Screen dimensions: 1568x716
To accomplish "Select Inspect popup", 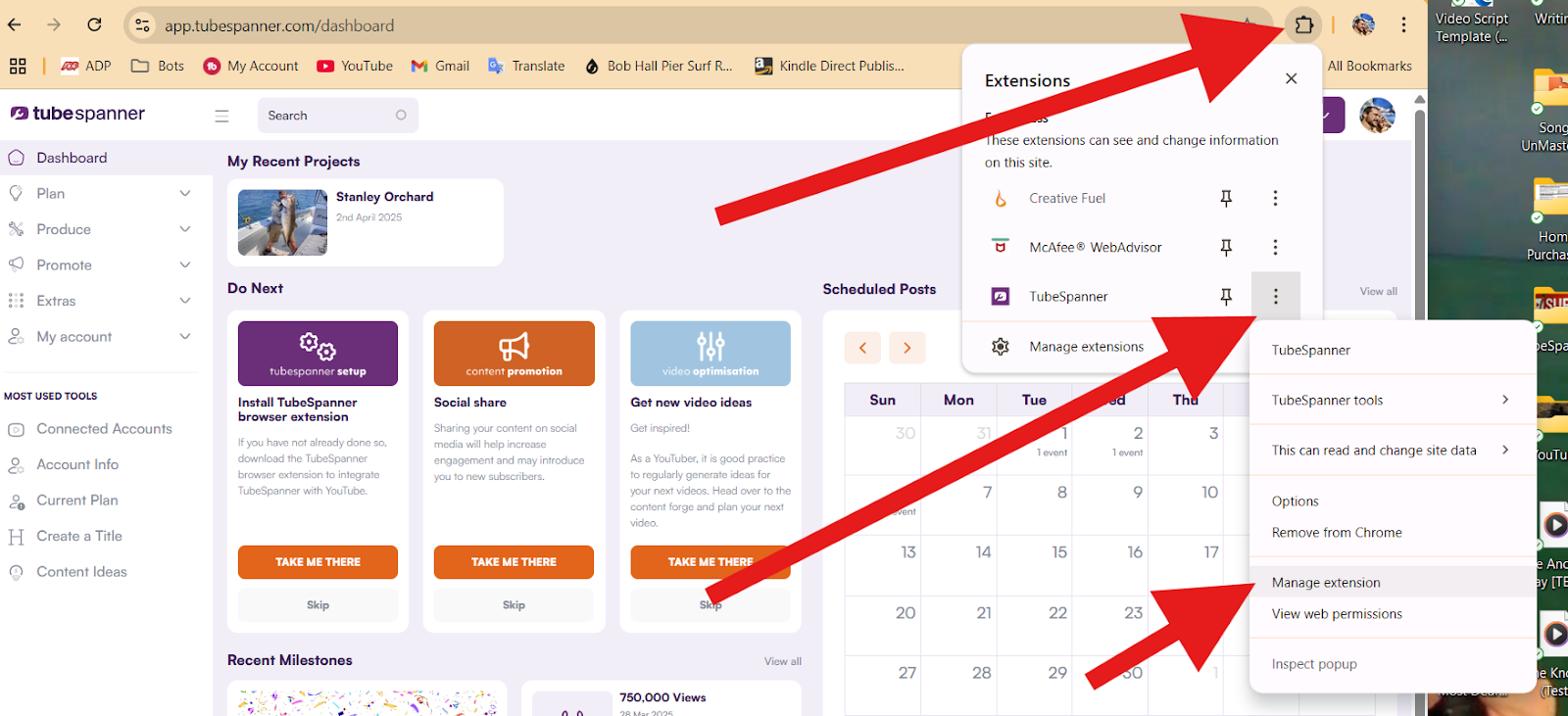I will 1393,664.
